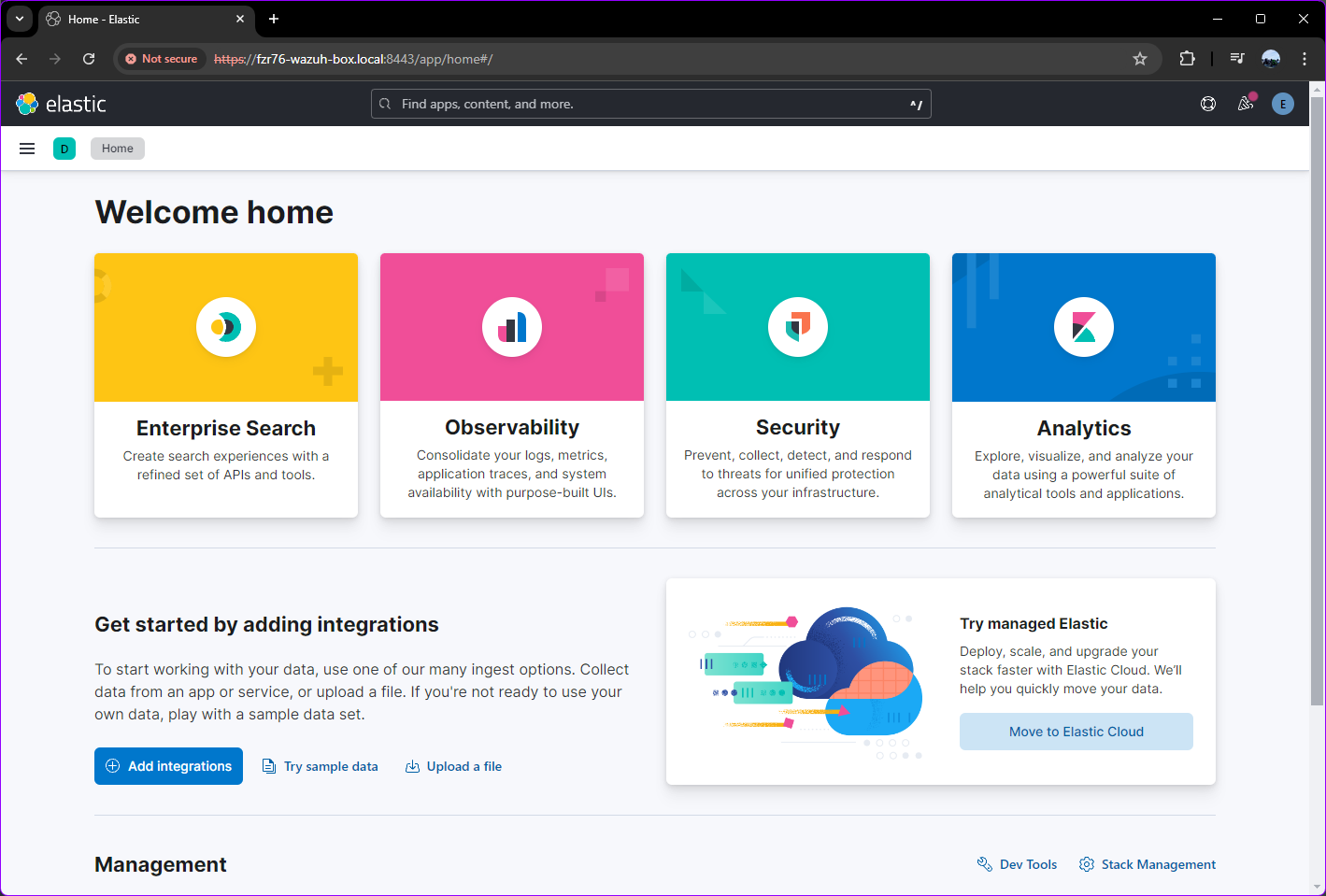The width and height of the screenshot is (1326, 896).
Task: Click the Observability bar chart icon
Action: click(x=512, y=327)
